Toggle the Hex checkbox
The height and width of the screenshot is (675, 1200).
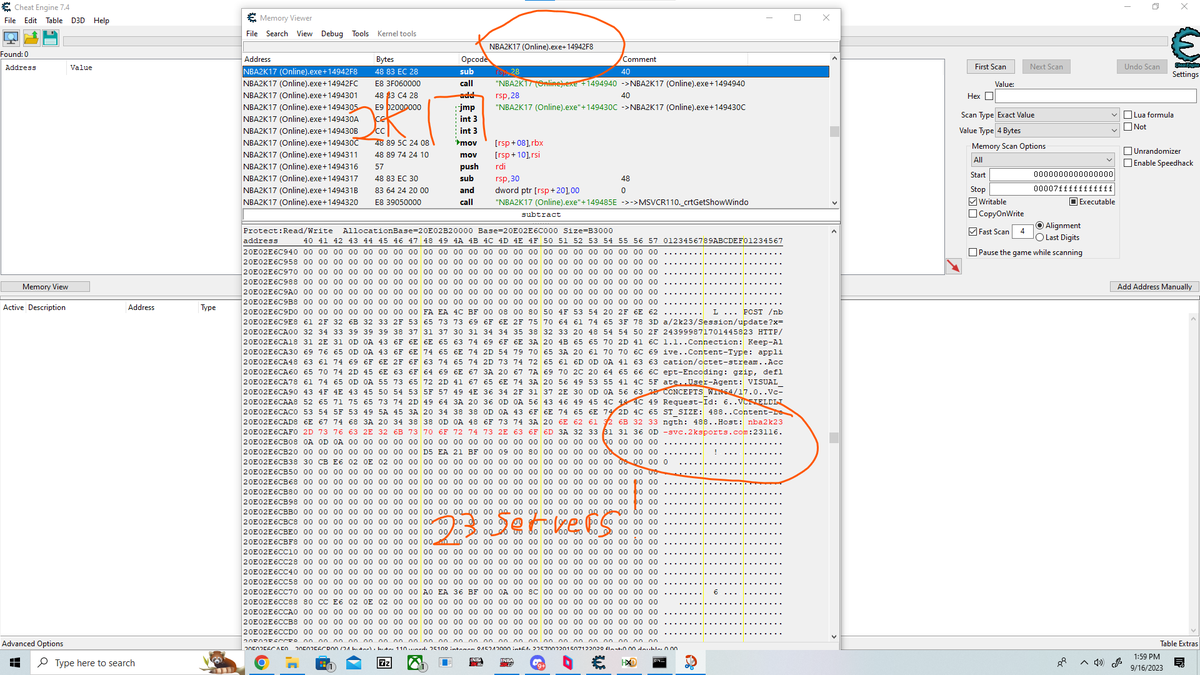(990, 96)
